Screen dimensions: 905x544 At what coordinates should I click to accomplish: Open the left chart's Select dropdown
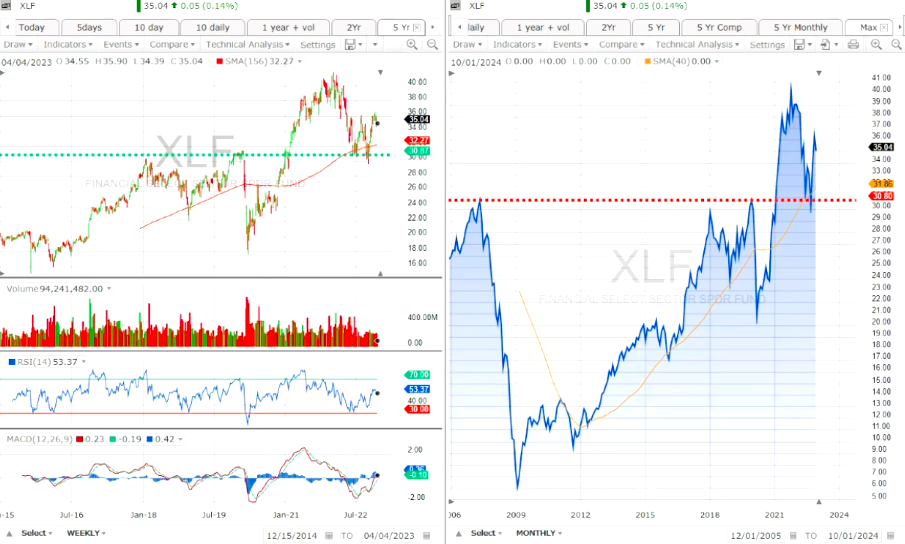37,533
